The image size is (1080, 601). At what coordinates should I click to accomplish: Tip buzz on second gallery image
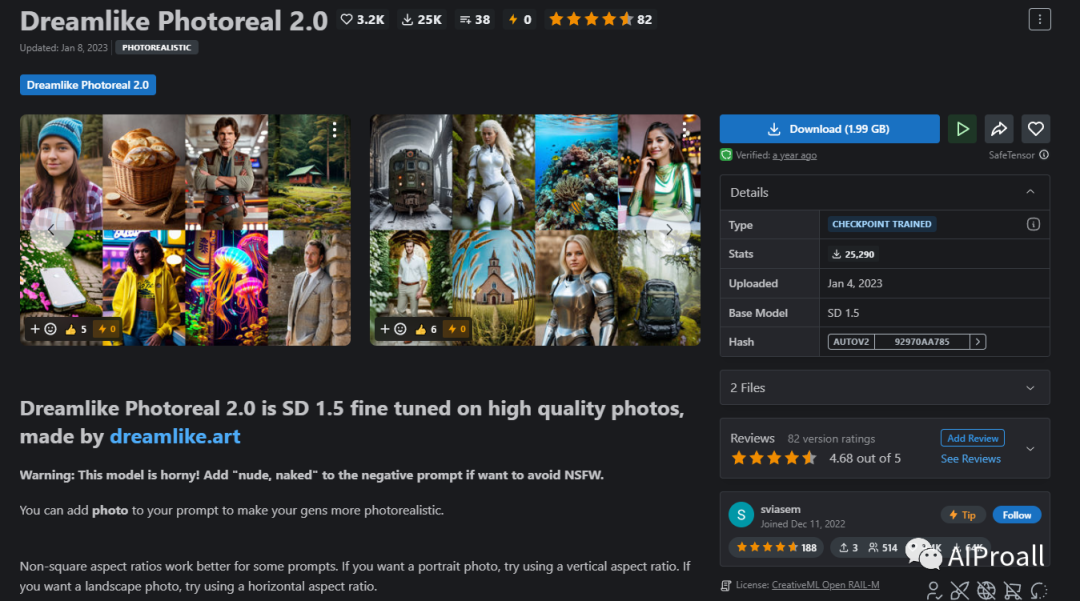click(x=457, y=329)
